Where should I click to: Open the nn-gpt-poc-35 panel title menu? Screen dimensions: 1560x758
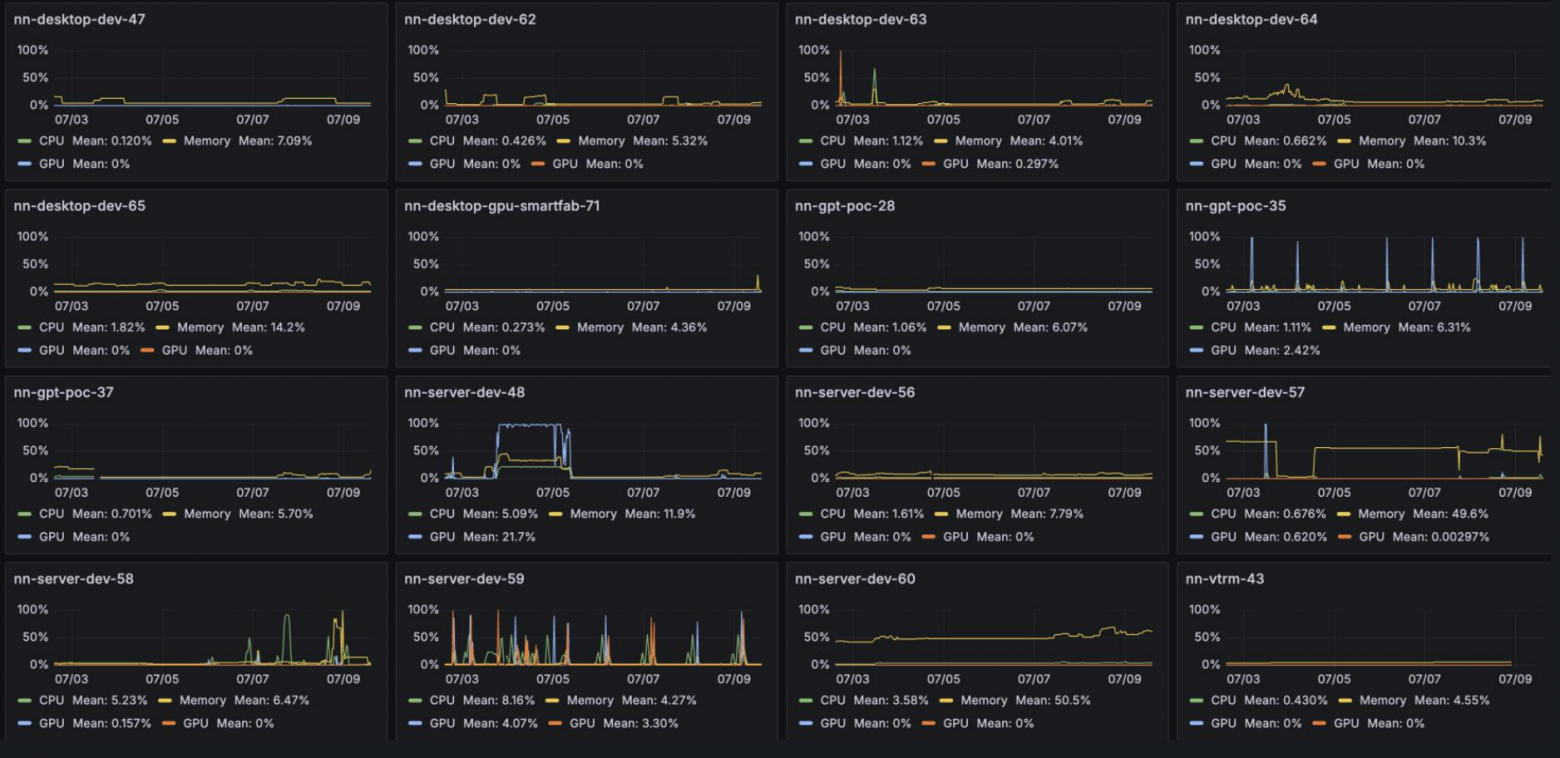1236,206
